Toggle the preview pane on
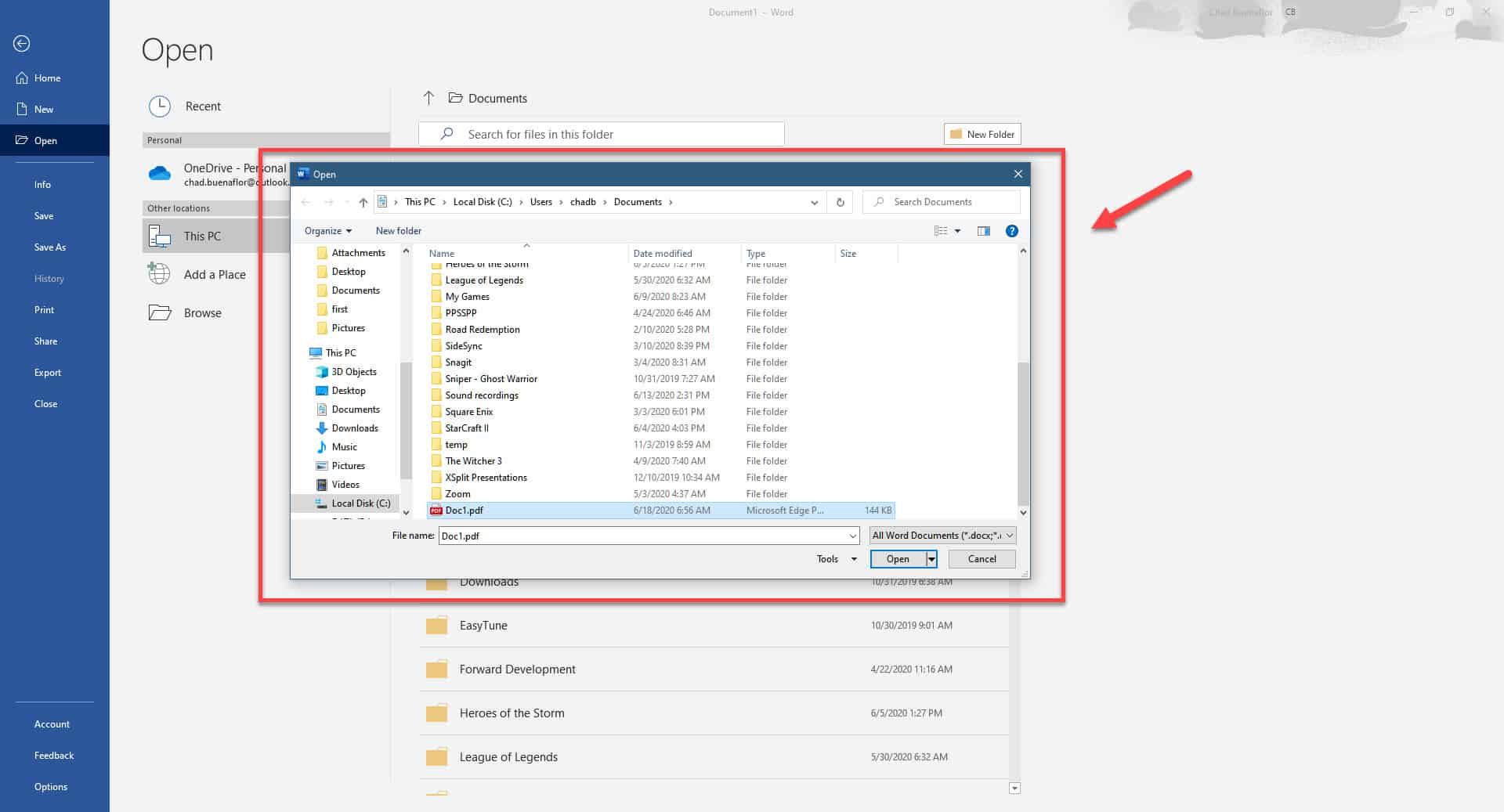 pyautogui.click(x=984, y=230)
